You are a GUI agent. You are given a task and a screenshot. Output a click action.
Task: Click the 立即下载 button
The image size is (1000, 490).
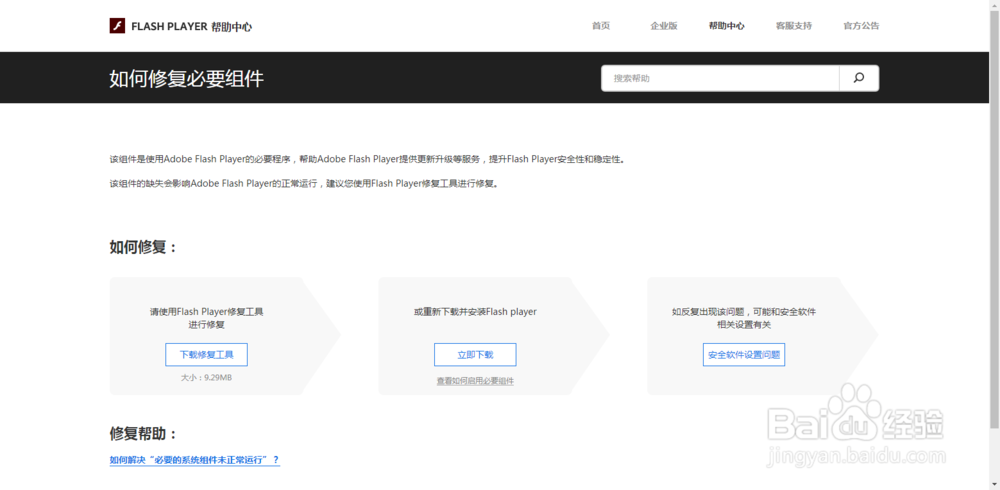point(475,355)
